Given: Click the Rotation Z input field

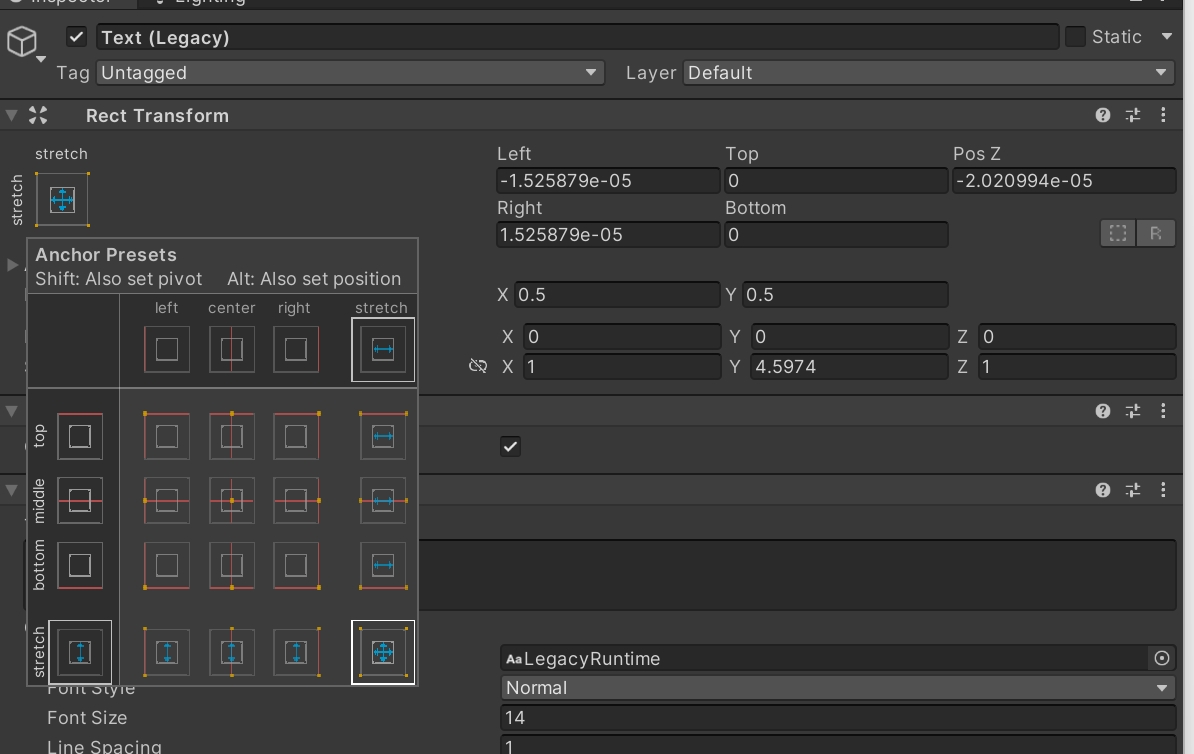Looking at the screenshot, I should (x=1077, y=337).
